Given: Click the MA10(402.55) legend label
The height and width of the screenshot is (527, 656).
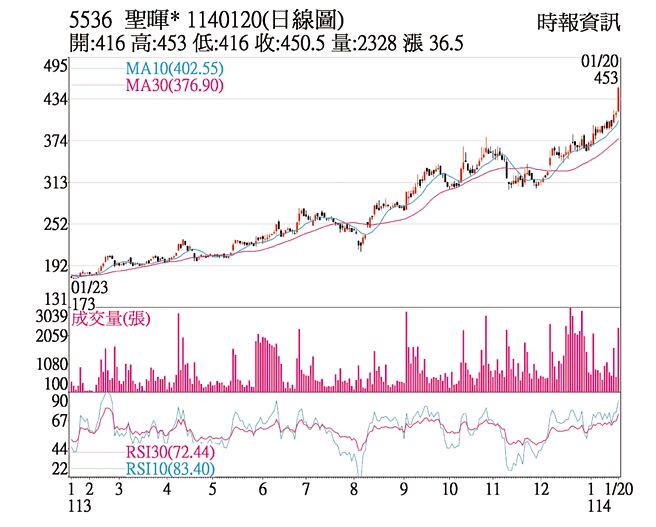Looking at the screenshot, I should tap(175, 69).
